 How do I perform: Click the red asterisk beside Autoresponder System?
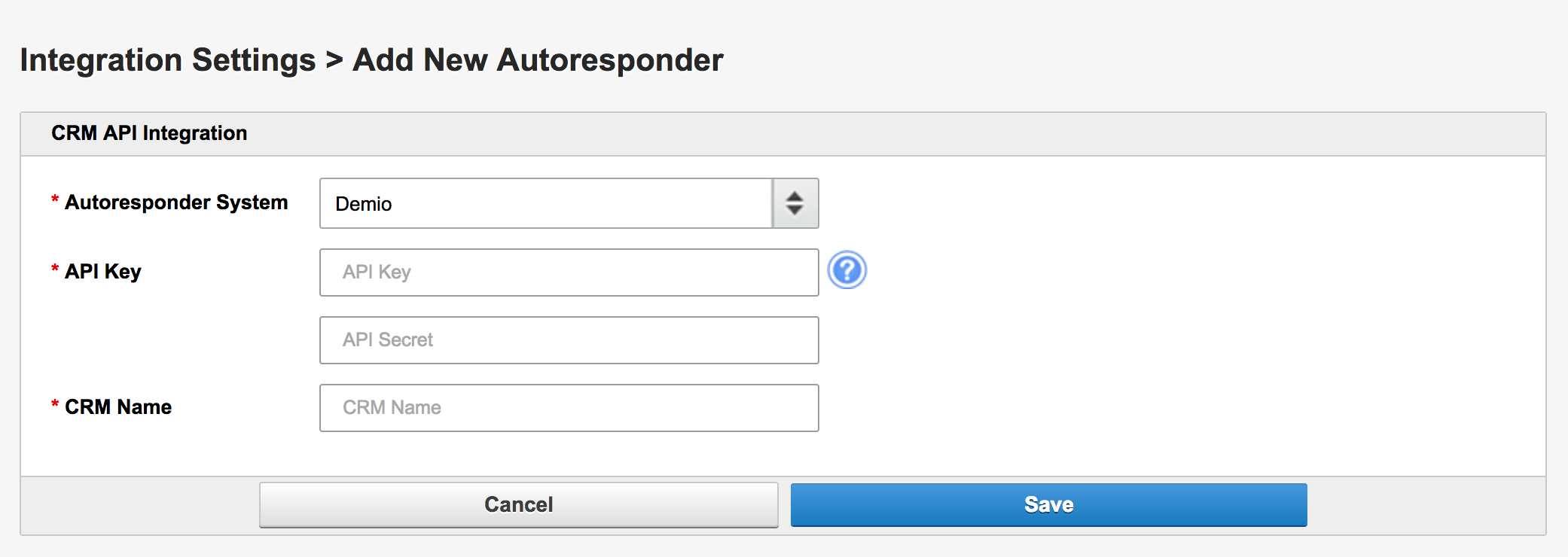tap(55, 199)
